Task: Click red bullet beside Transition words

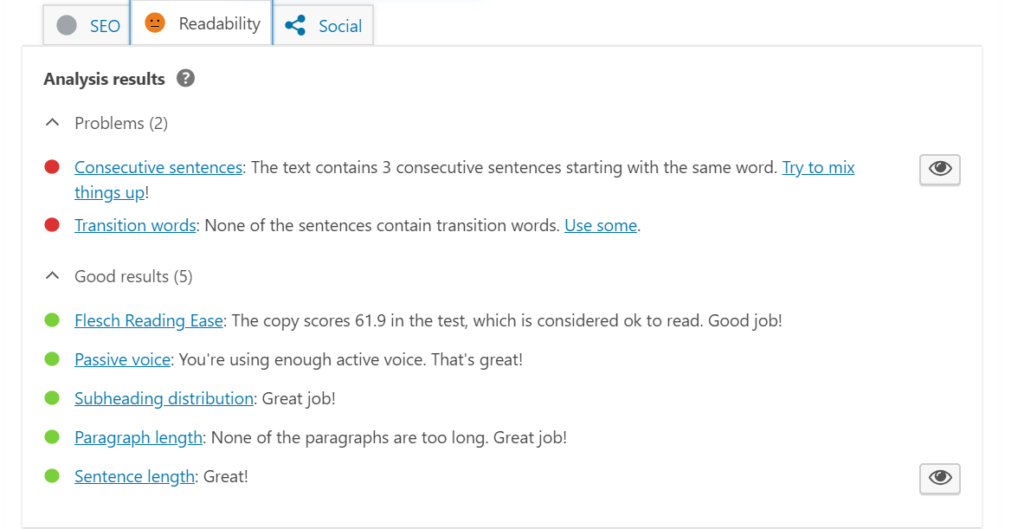Action: [52, 225]
